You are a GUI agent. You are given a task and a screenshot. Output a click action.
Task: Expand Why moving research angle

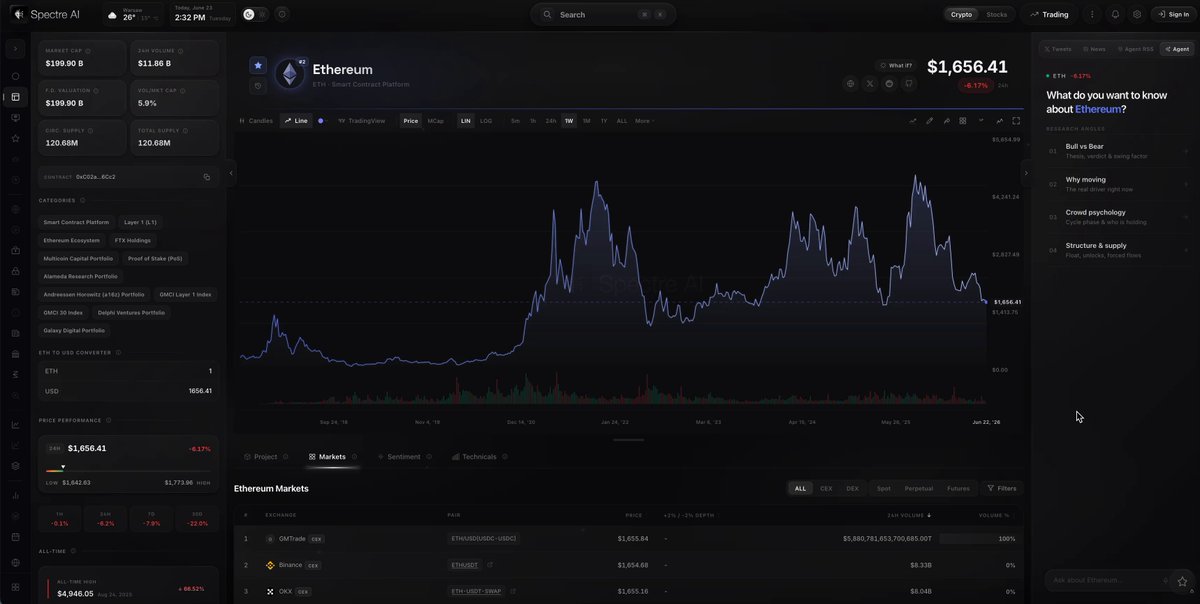(x=1118, y=184)
